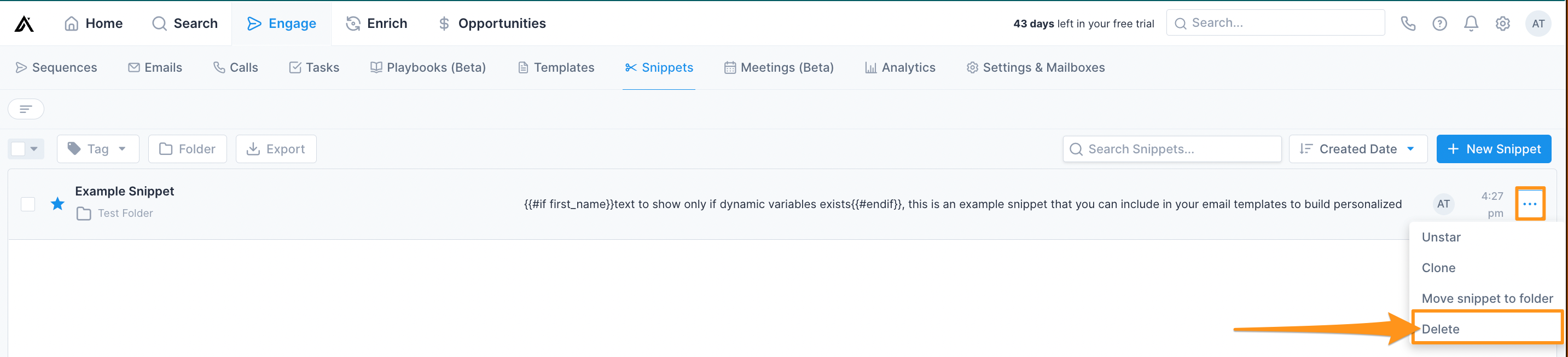The image size is (1568, 357).
Task: Open the Opportunities tab
Action: coord(492,23)
